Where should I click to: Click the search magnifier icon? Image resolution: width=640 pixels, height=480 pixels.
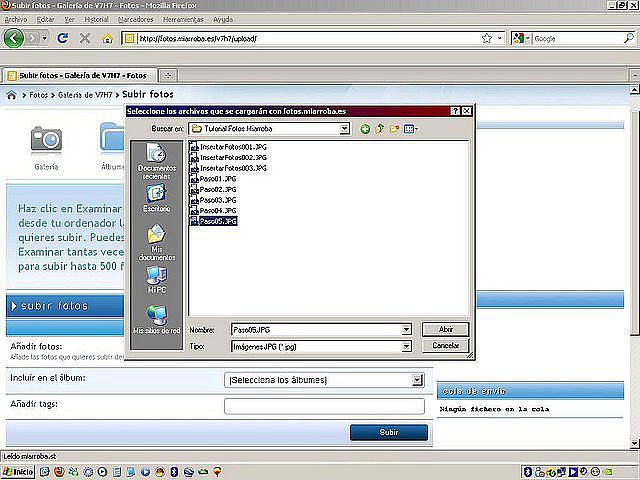click(x=629, y=38)
